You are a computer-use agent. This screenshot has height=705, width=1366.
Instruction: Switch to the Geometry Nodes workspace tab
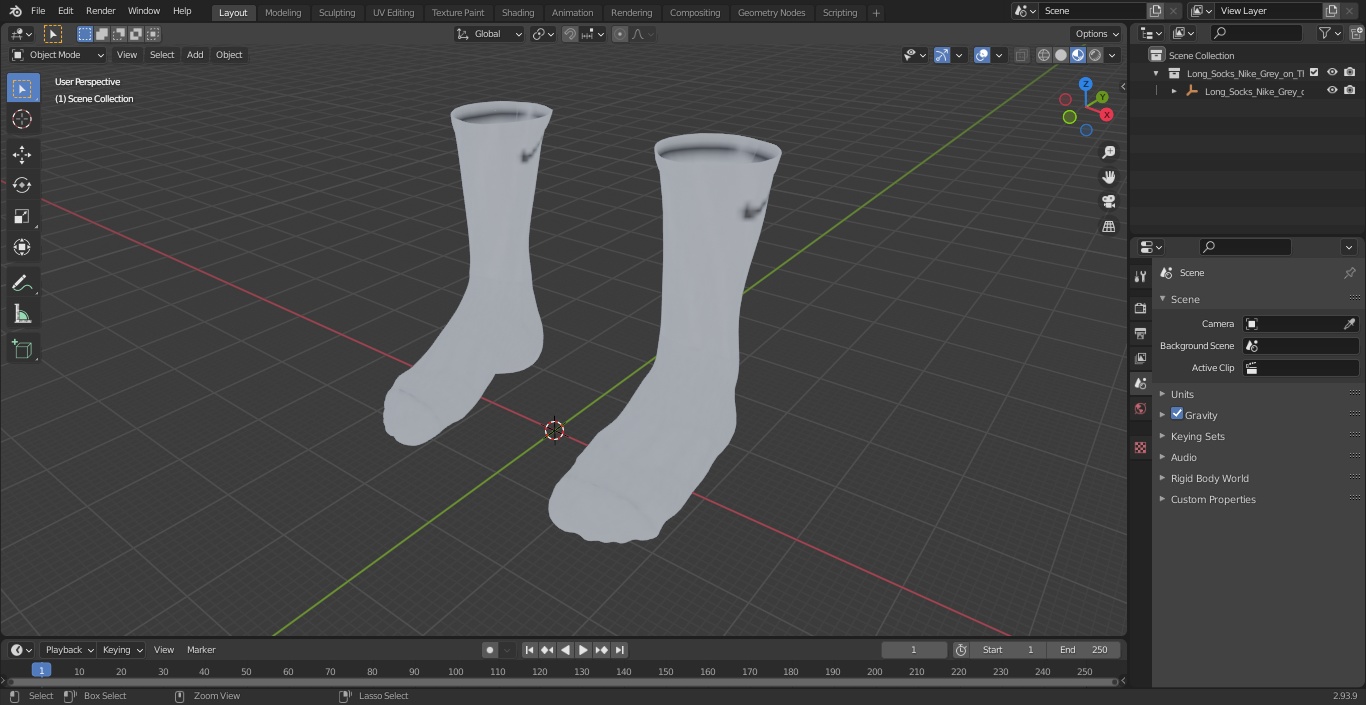[771, 12]
